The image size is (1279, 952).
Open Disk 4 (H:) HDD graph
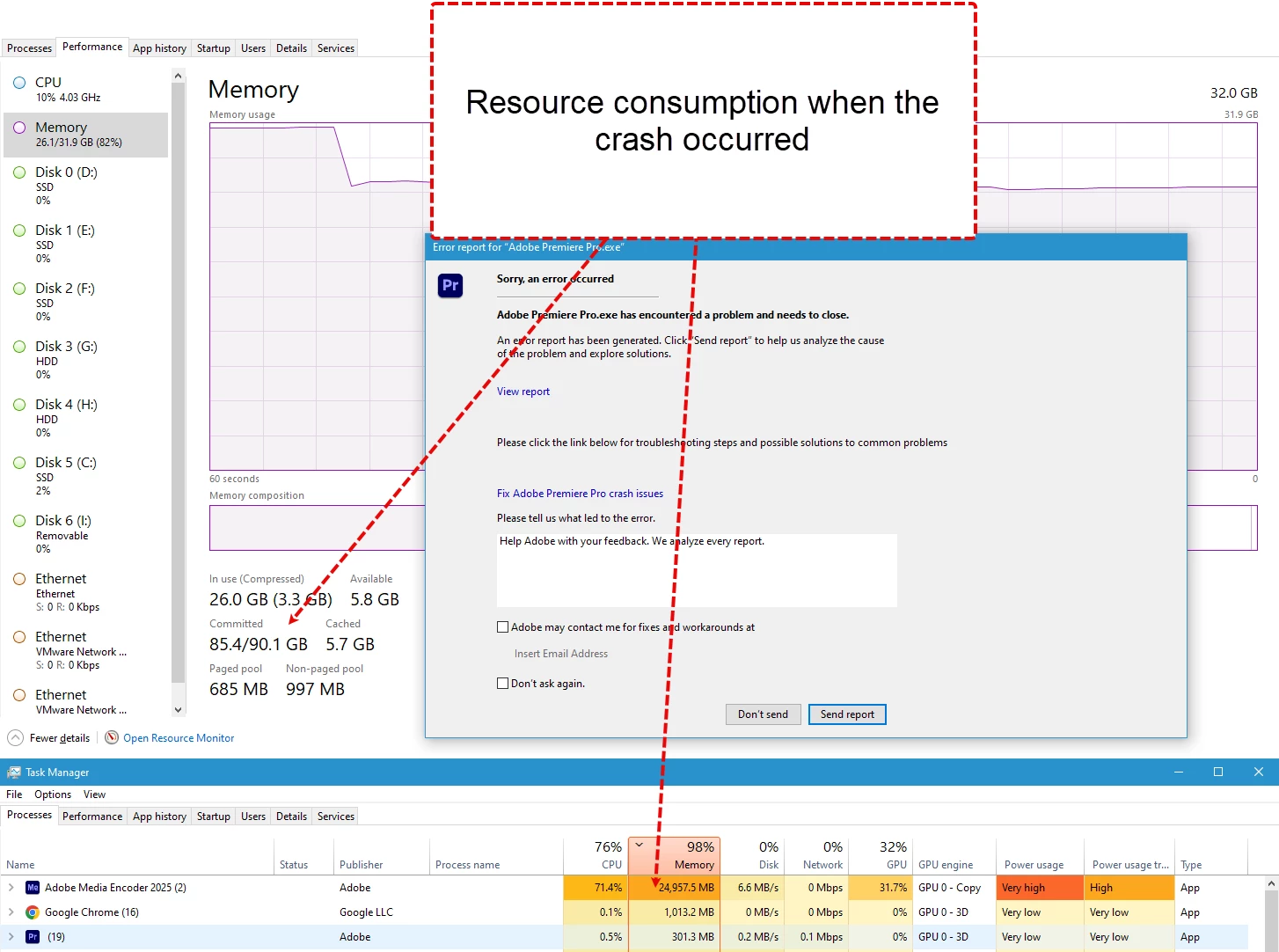[x=85, y=418]
